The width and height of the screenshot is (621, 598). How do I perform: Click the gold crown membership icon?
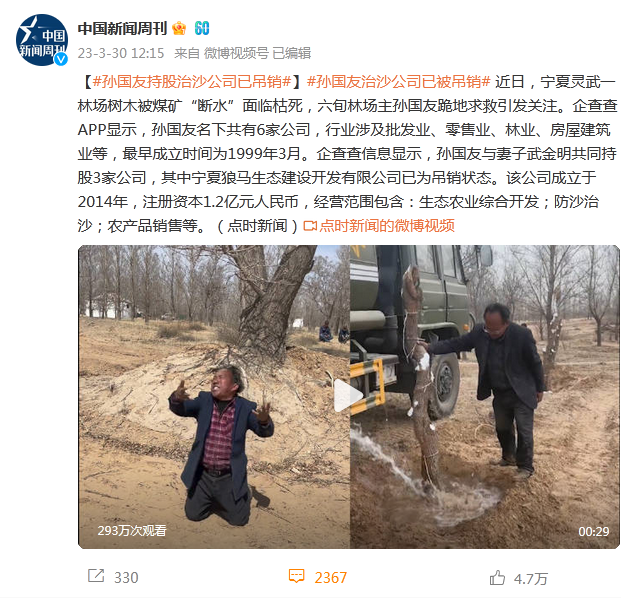point(179,28)
